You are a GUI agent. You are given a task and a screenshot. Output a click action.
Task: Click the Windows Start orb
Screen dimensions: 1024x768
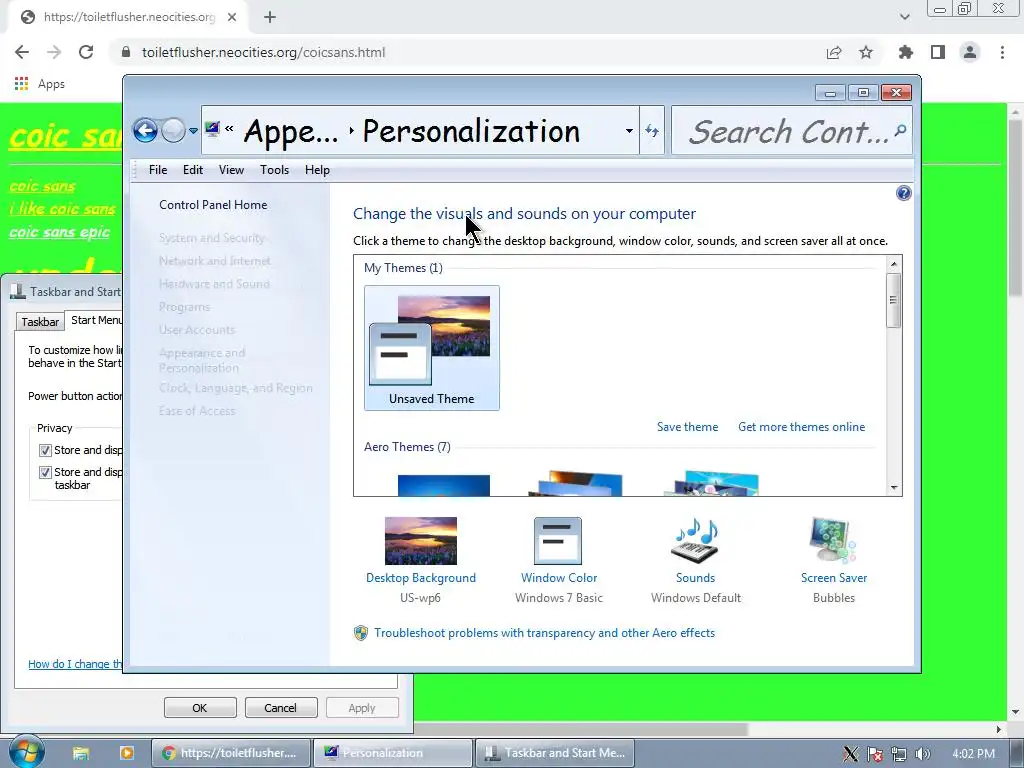click(x=26, y=751)
